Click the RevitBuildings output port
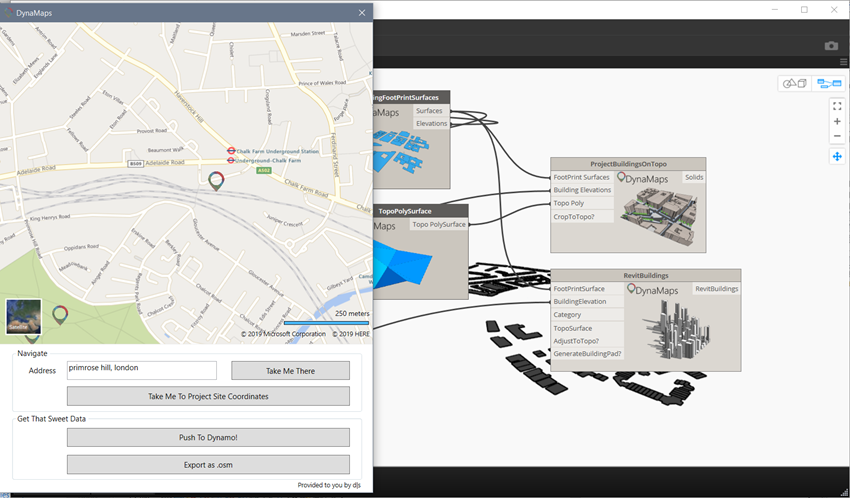The height and width of the screenshot is (498, 850). (717, 289)
